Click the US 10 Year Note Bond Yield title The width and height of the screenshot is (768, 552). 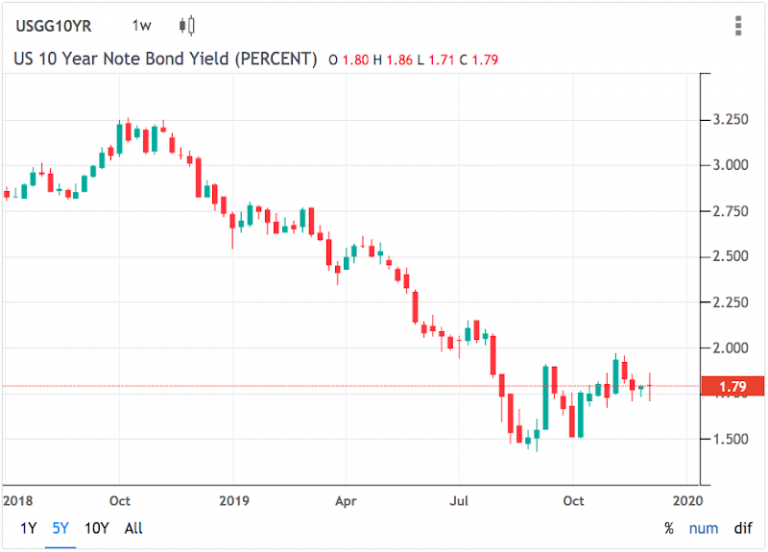click(165, 59)
